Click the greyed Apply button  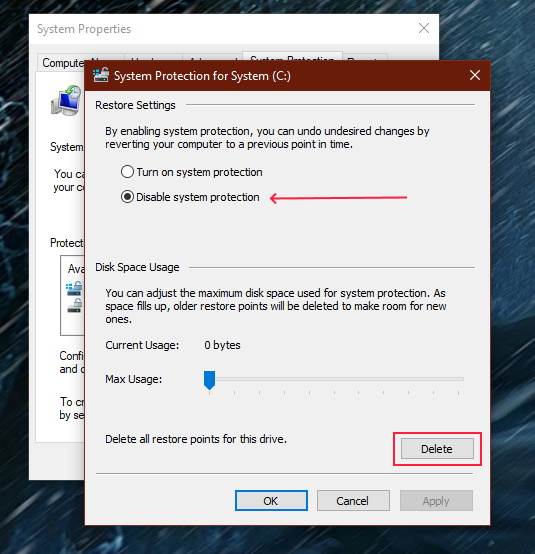pos(436,501)
